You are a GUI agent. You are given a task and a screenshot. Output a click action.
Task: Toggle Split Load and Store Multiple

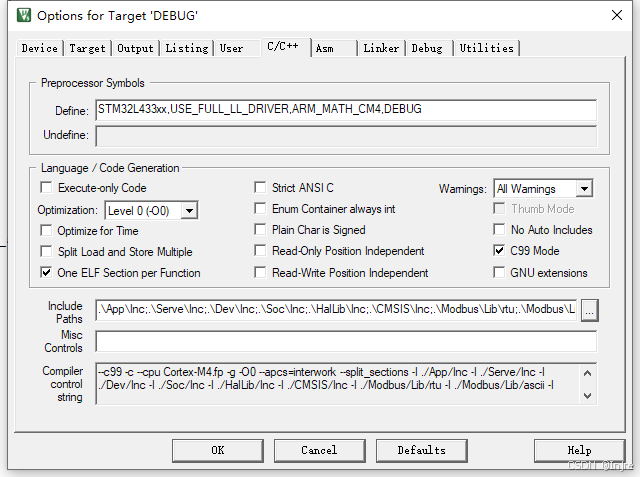pyautogui.click(x=46, y=251)
